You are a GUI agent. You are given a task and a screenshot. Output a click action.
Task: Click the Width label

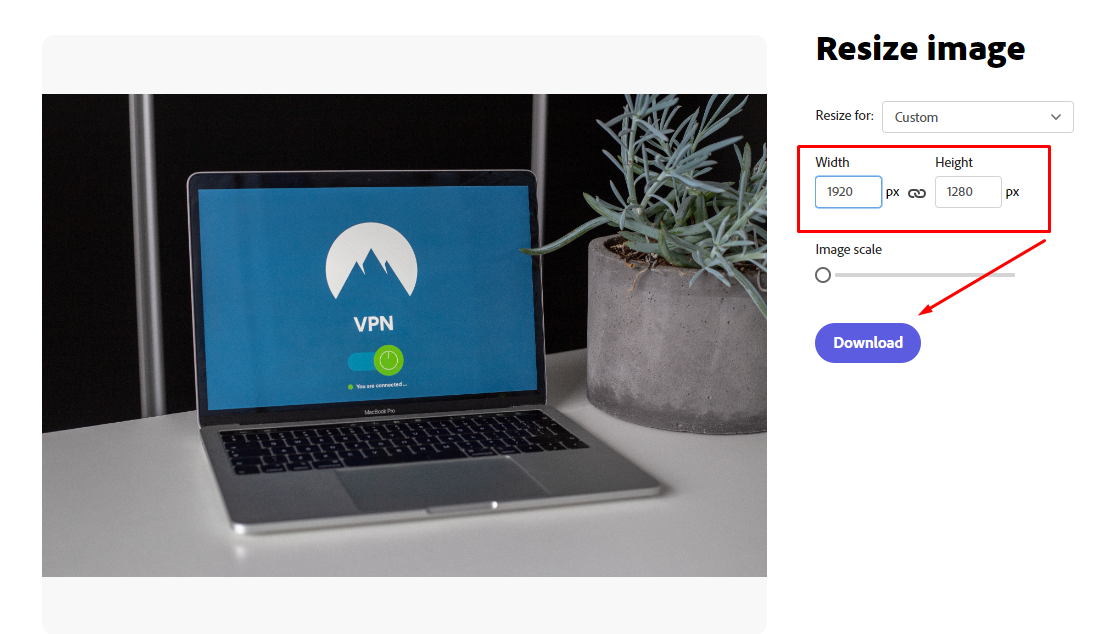coord(832,162)
